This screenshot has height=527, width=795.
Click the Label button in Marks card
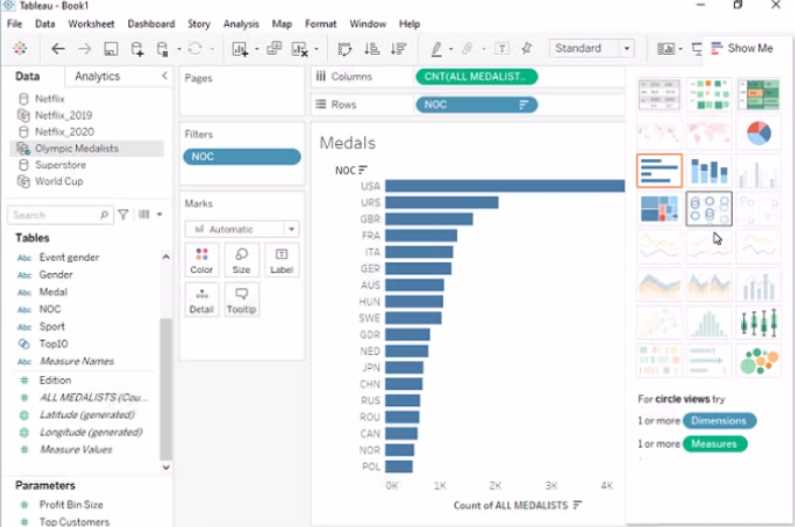pos(281,260)
